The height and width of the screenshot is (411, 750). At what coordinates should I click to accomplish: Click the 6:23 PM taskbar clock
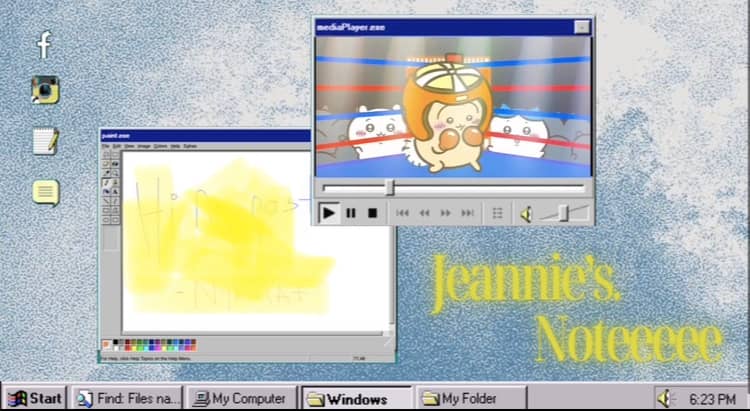(712, 399)
